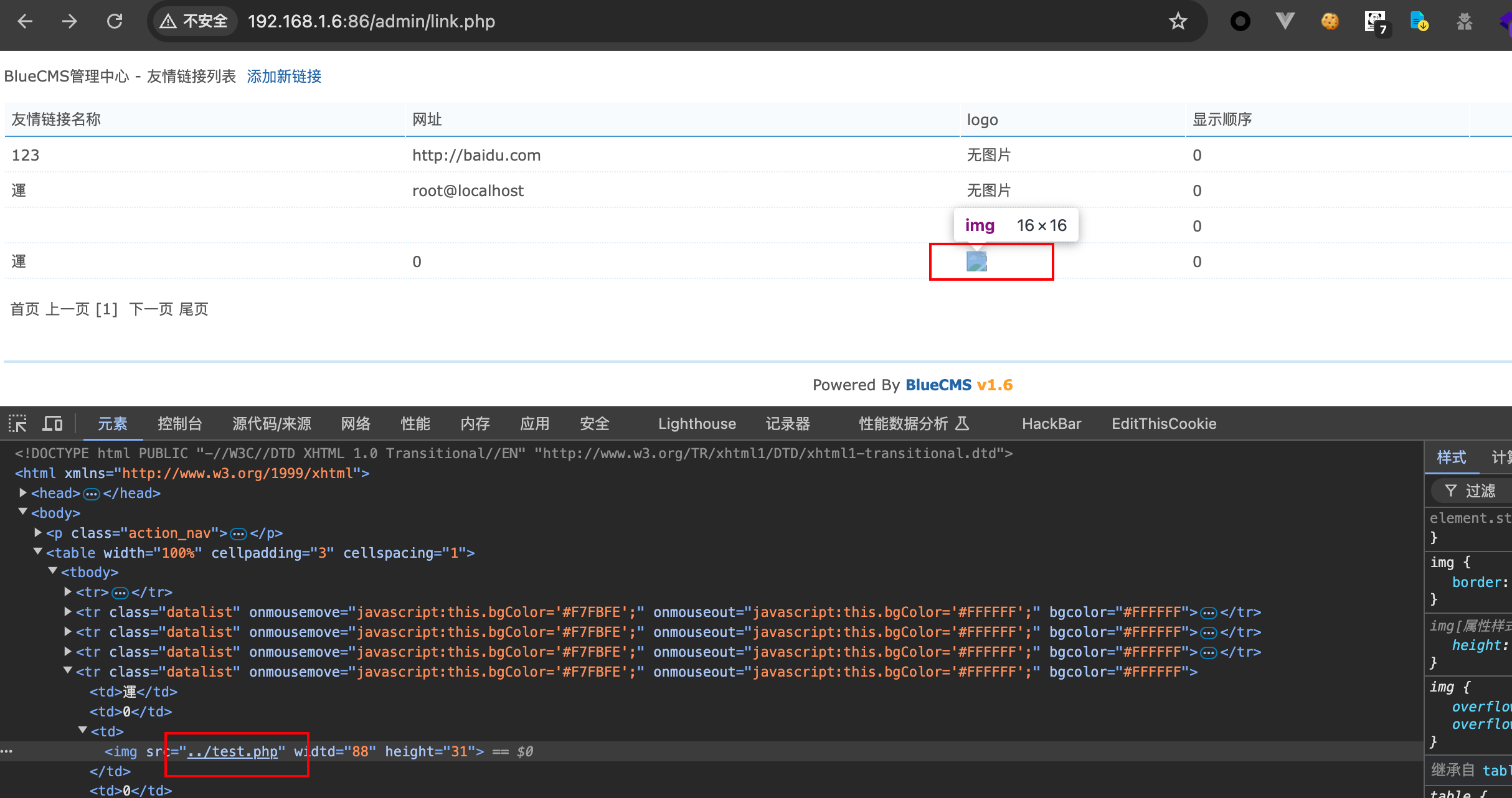Collapse the body node triangle
The image size is (1512, 798).
click(x=23, y=512)
